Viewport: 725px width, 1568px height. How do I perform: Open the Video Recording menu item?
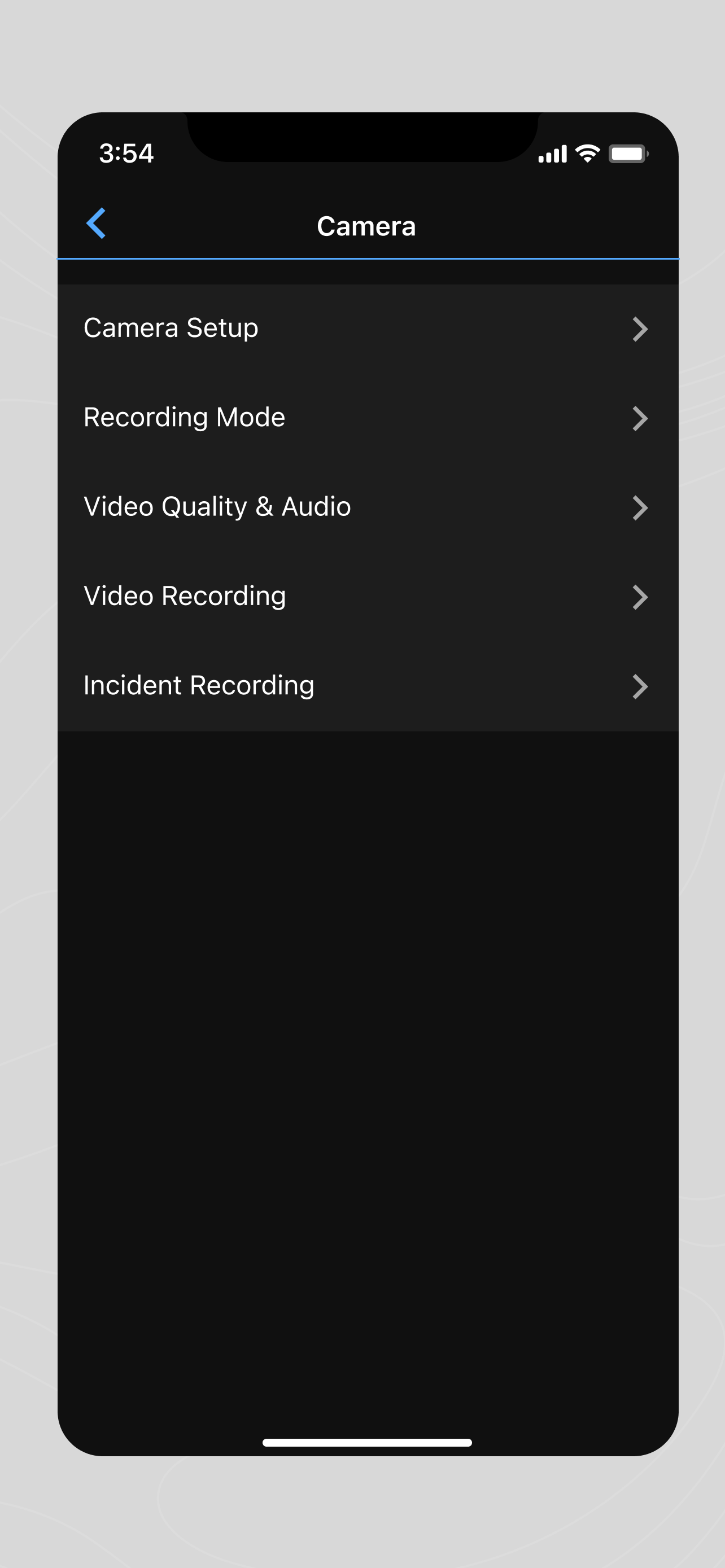point(368,597)
